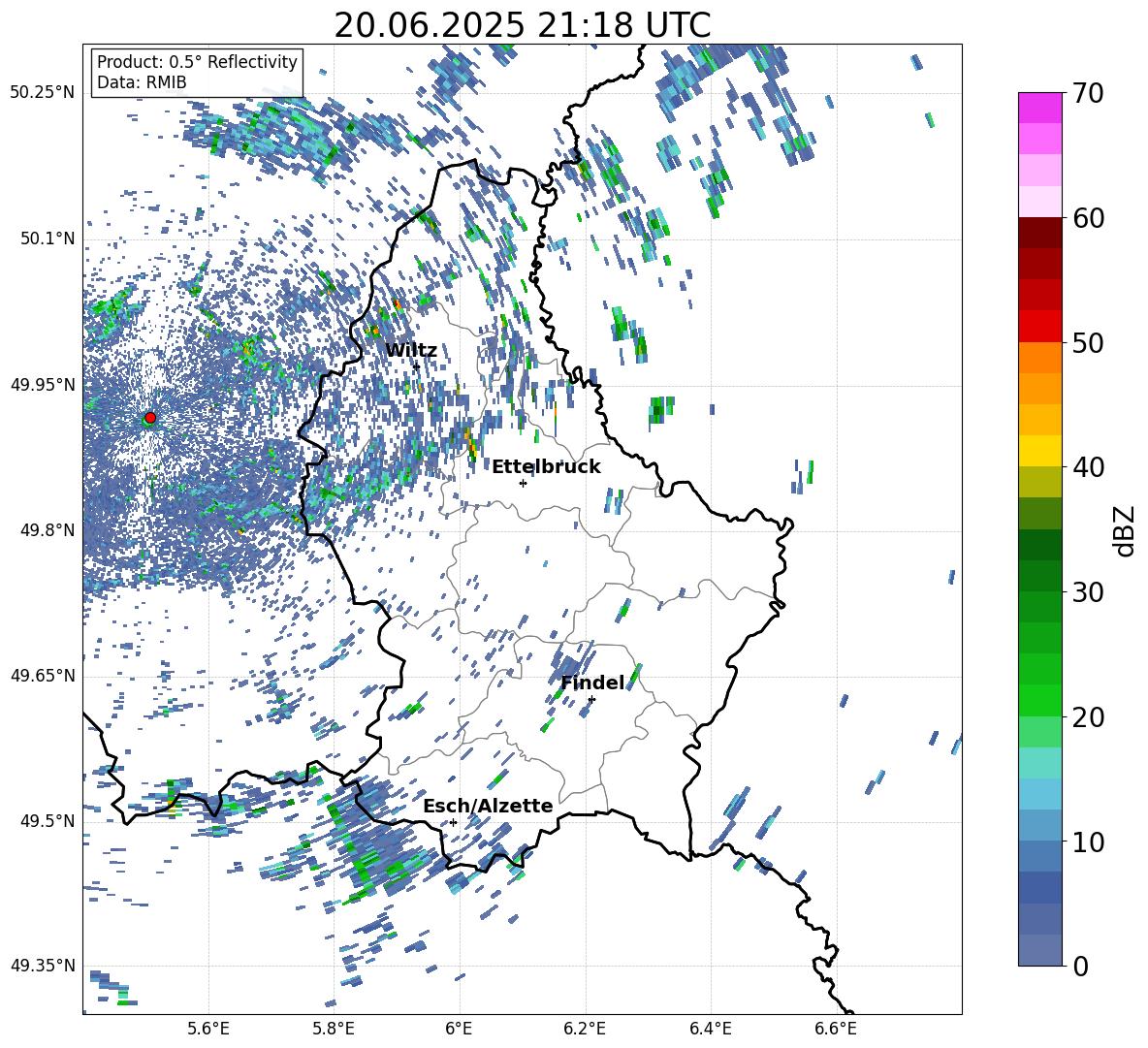Click the 49.8°N latitude label
The image size is (1148, 1048).
point(47,530)
